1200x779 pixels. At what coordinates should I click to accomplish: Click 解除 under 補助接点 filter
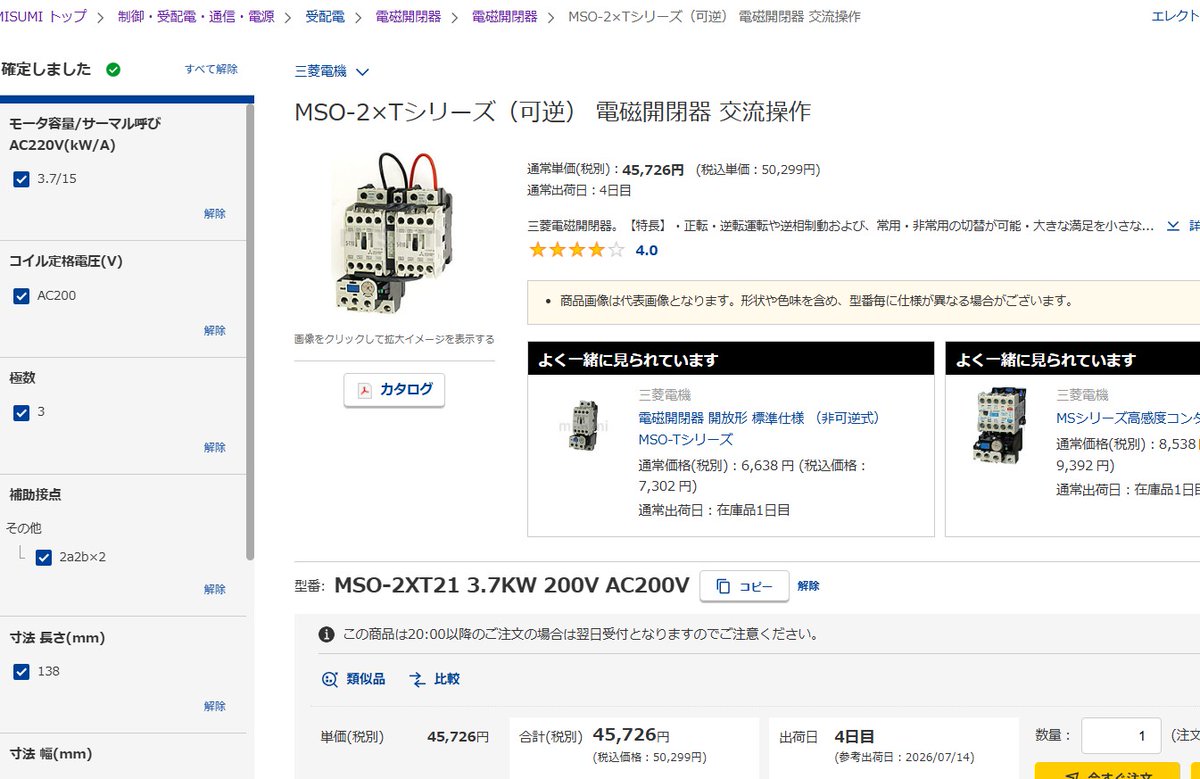click(215, 590)
